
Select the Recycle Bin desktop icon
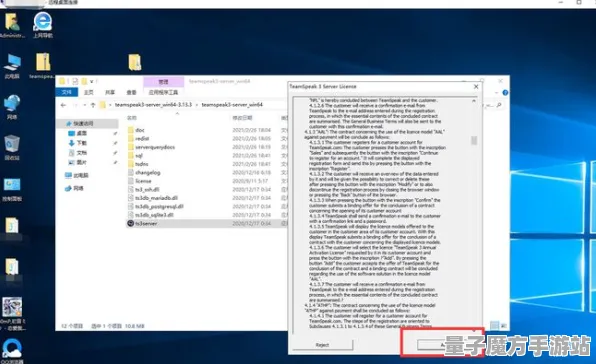click(x=12, y=147)
